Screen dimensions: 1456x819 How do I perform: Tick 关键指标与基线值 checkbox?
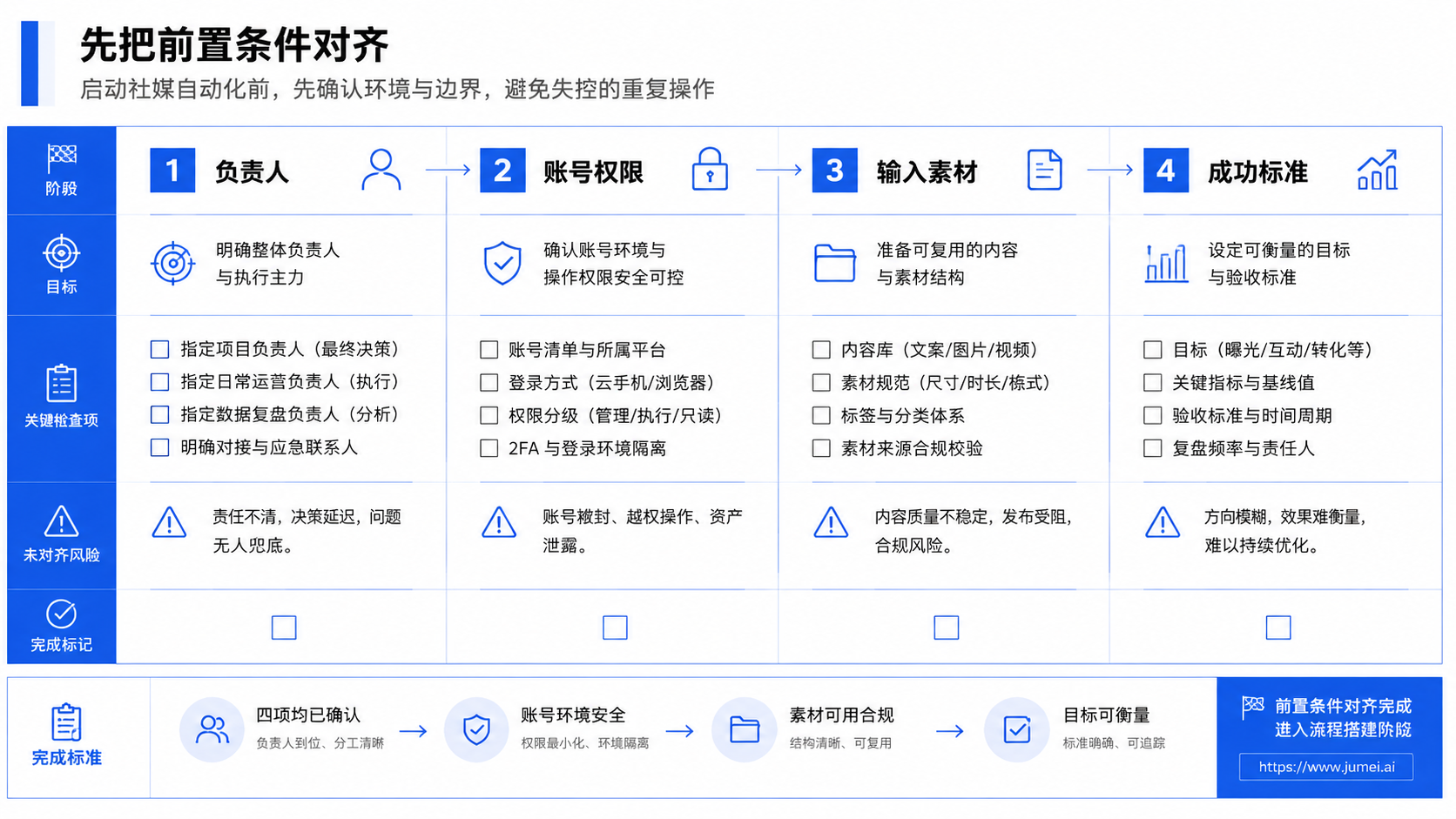[x=1153, y=383]
